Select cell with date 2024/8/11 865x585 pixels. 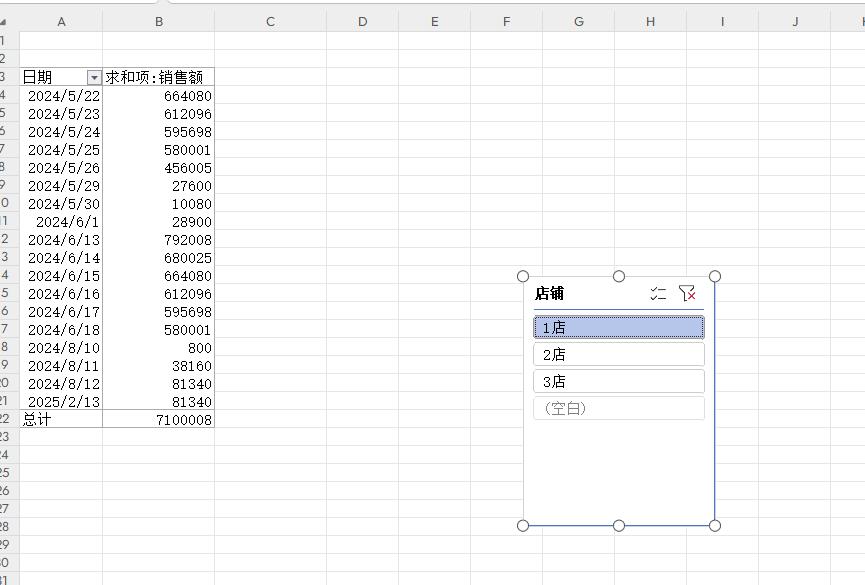(61, 366)
